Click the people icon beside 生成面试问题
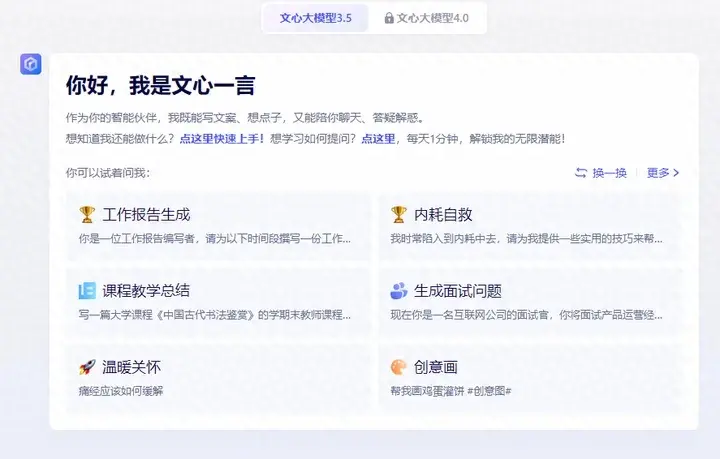720x459 pixels. (399, 291)
